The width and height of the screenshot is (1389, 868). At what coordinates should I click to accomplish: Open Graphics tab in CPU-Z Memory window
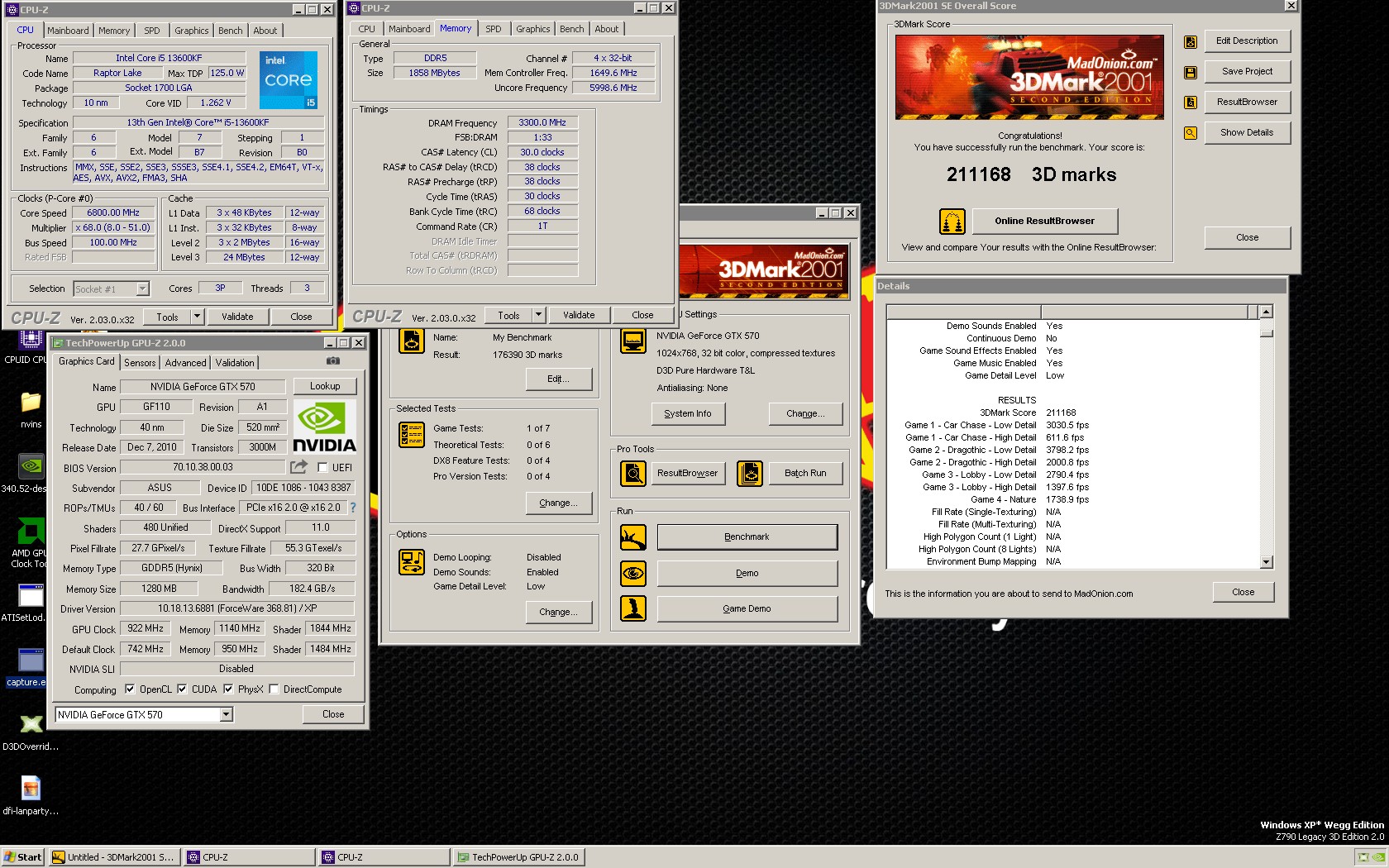click(x=533, y=29)
